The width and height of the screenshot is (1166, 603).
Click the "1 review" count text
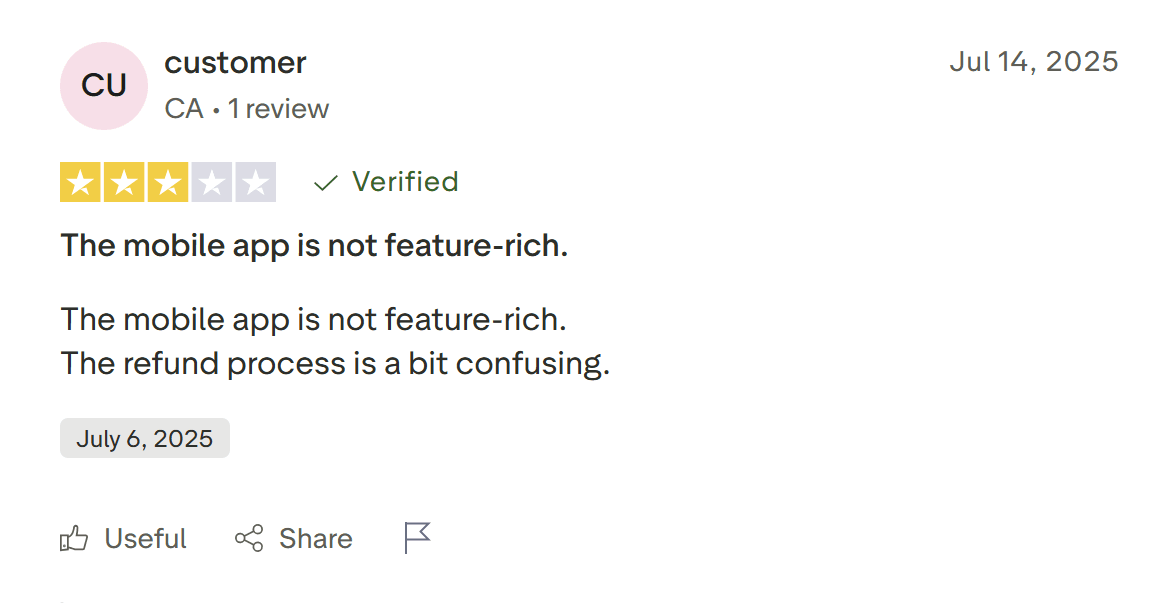278,108
